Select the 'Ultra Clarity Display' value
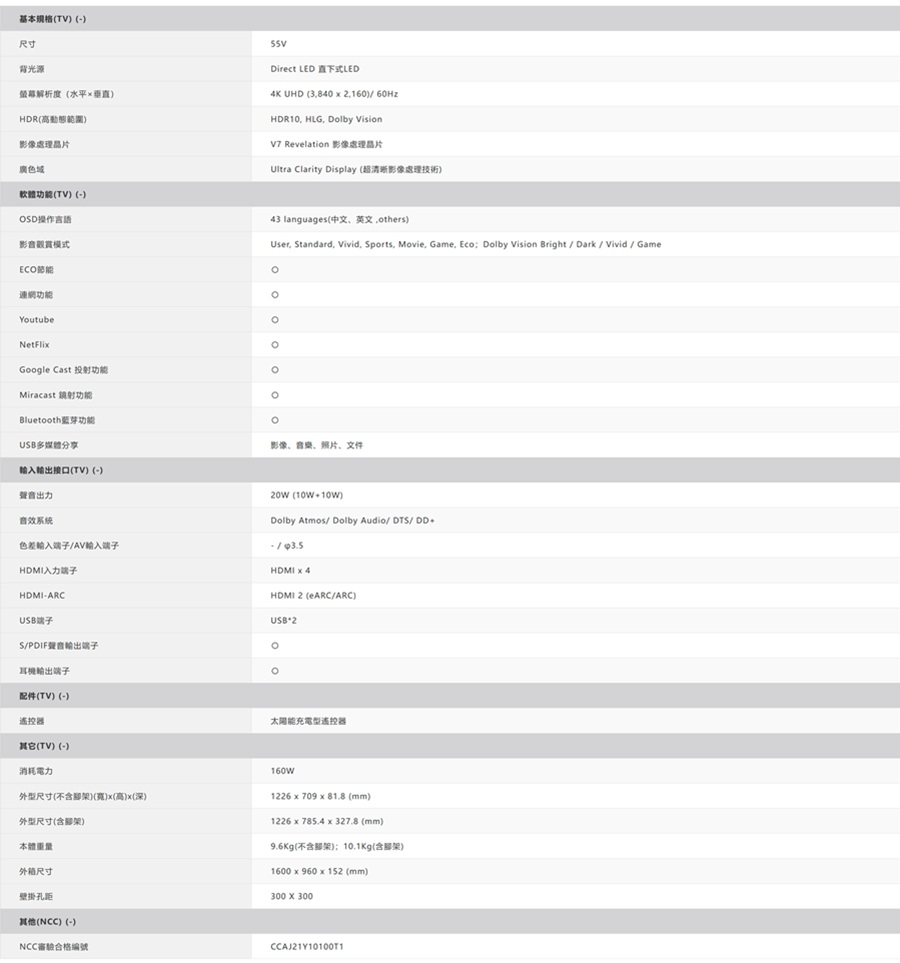 tap(356, 170)
